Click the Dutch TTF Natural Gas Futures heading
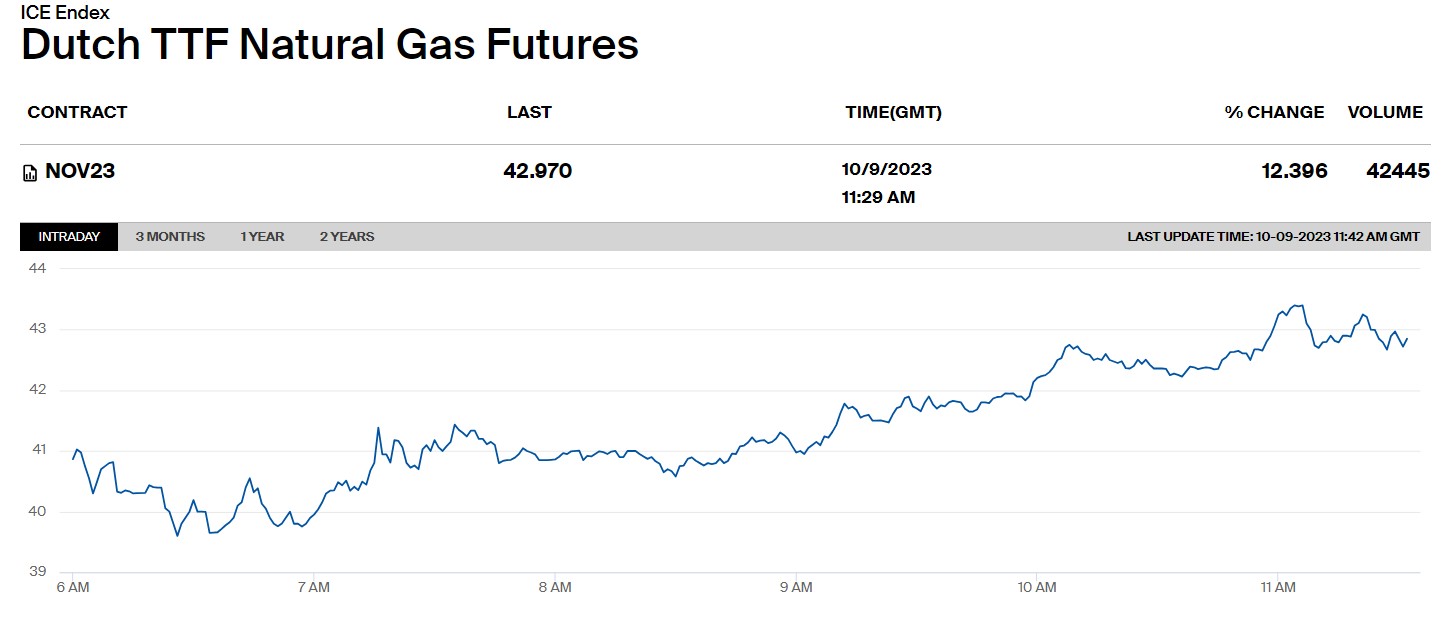1456x624 pixels. coord(330,45)
